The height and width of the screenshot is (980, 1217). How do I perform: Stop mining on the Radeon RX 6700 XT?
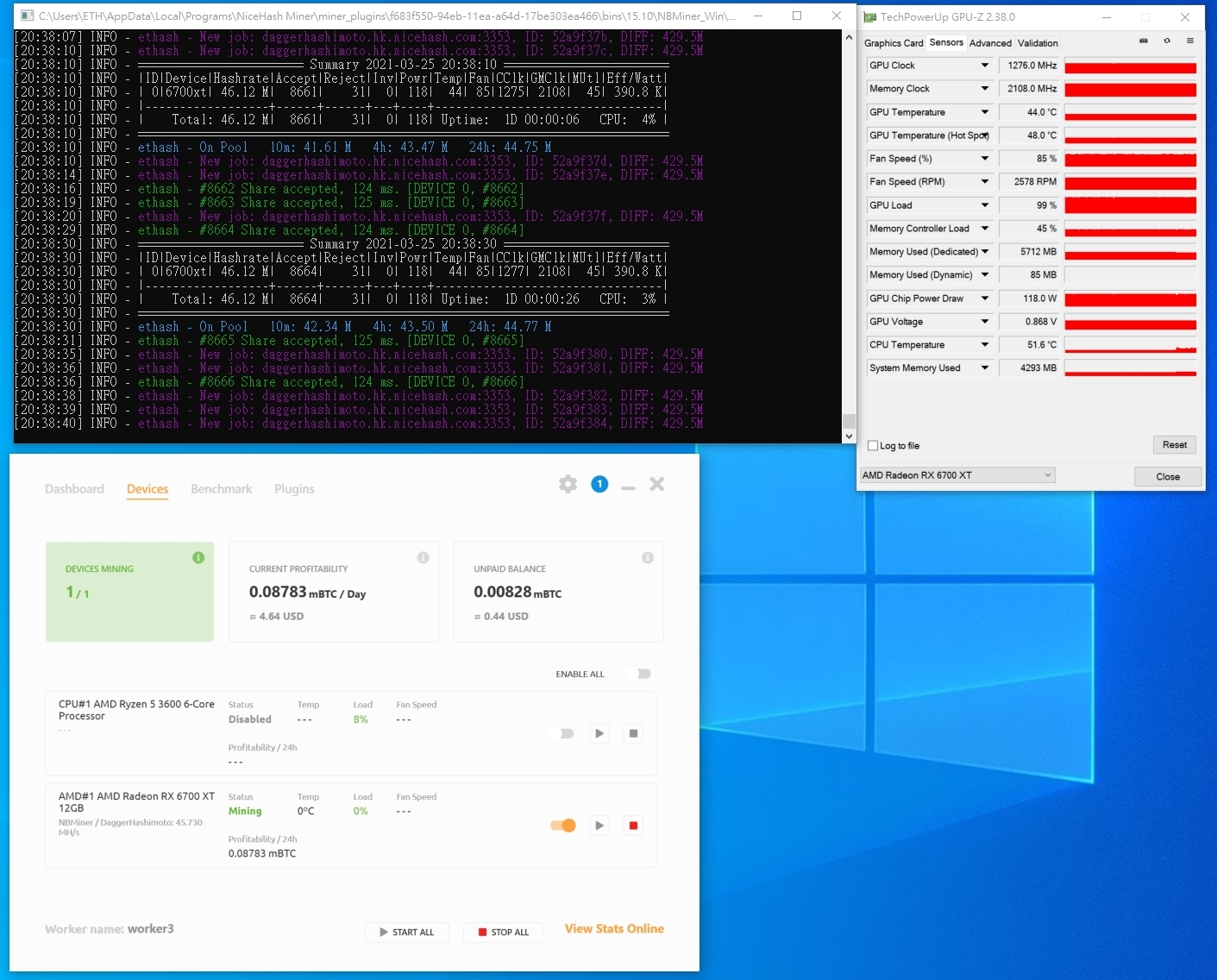(x=633, y=826)
